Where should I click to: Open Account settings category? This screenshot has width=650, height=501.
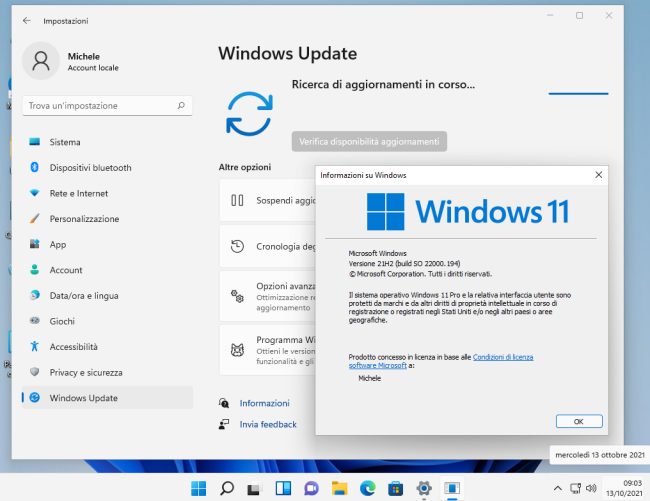107,270
